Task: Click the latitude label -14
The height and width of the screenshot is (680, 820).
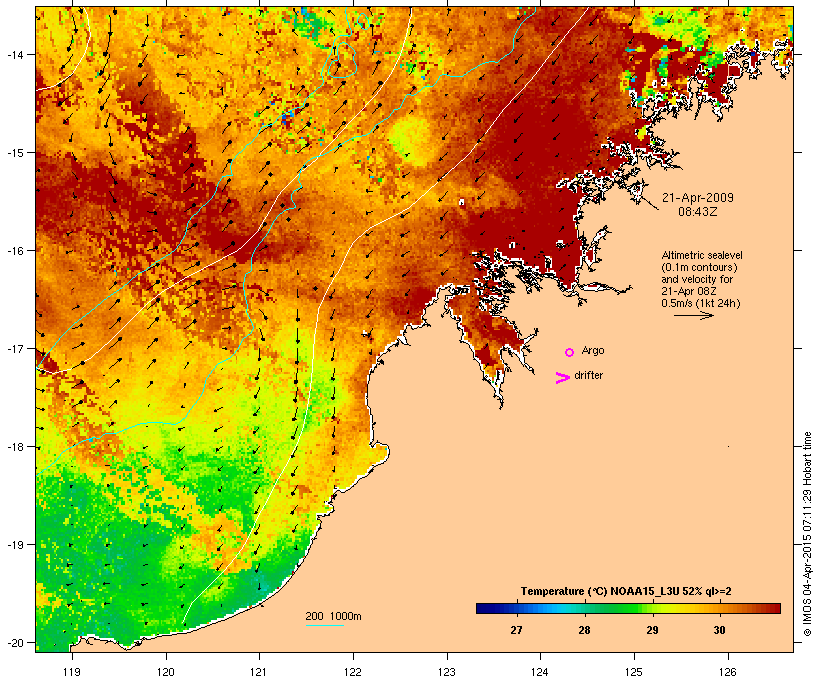Action: click(15, 54)
